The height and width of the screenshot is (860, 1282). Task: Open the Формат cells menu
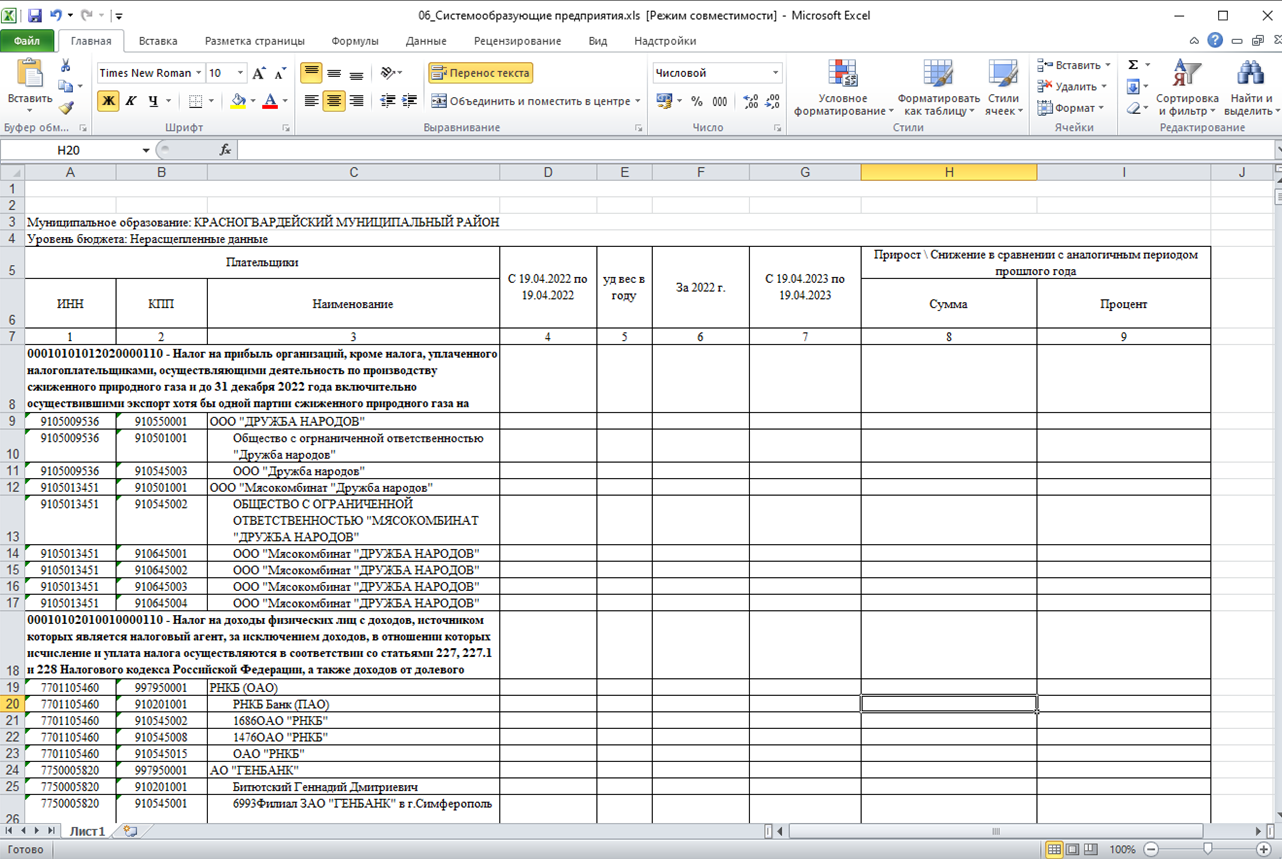click(1069, 108)
